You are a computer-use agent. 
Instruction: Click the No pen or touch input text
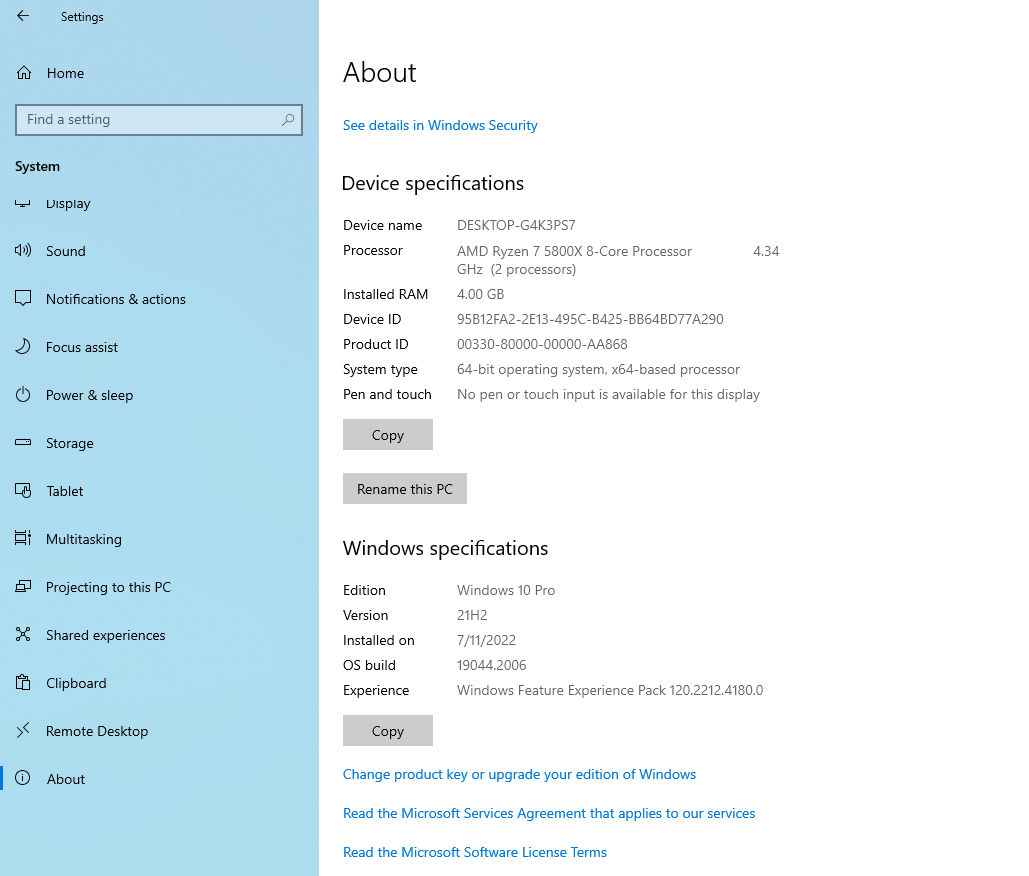[608, 394]
